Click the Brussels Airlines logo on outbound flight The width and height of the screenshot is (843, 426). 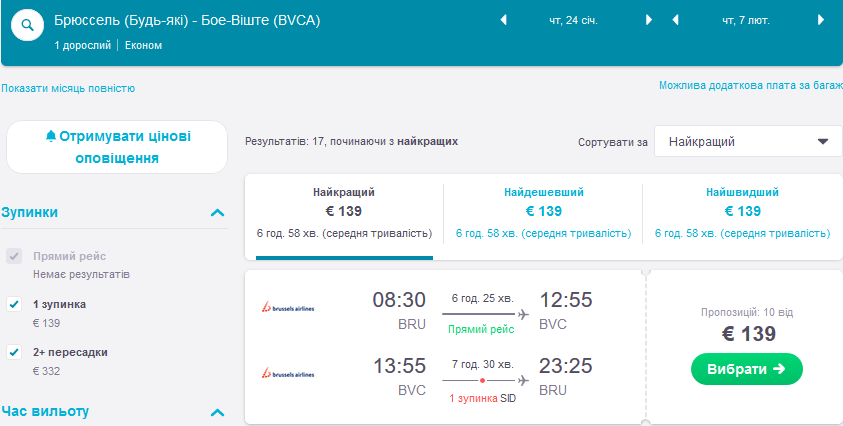[x=287, y=308]
